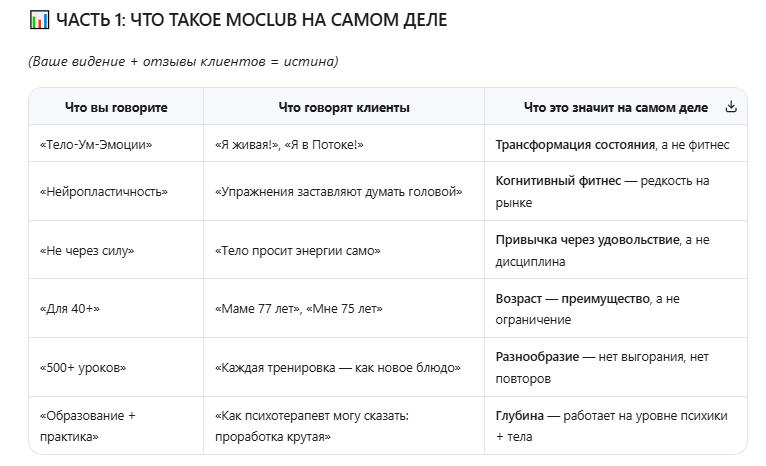Click the «Маме 77 лет», «Мне 75 лет» cell
The width and height of the screenshot is (766, 466).
[300, 308]
